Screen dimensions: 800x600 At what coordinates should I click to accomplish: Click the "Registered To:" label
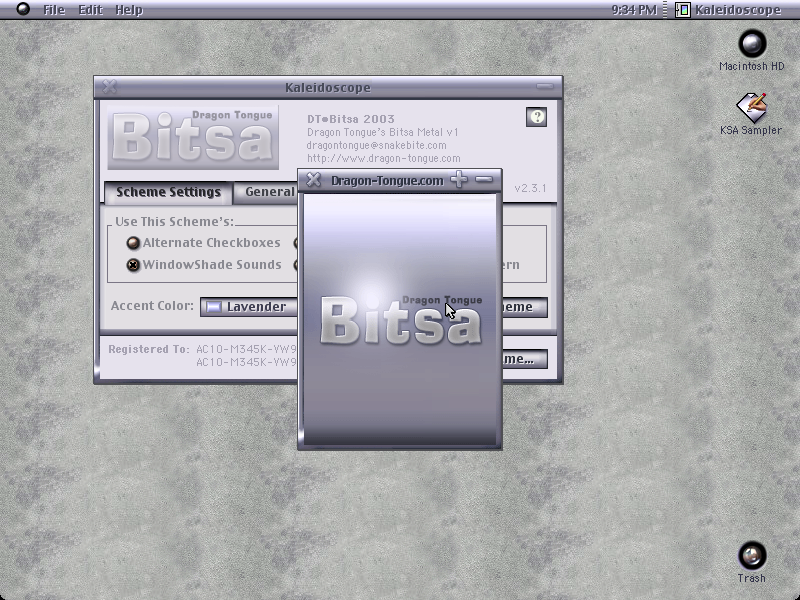click(148, 349)
